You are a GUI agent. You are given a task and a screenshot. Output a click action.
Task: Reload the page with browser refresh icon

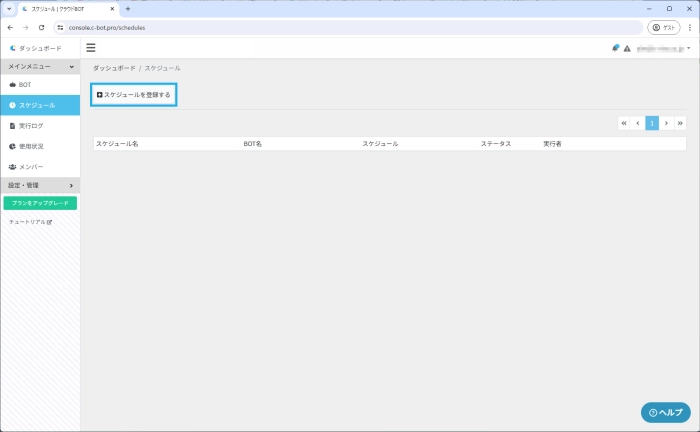pyautogui.click(x=42, y=28)
